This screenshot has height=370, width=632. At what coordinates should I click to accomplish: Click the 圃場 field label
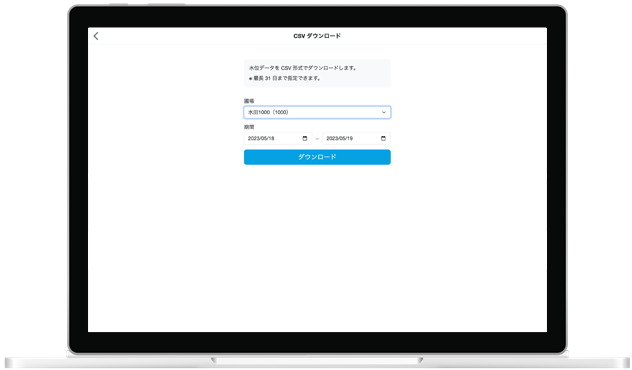249,101
